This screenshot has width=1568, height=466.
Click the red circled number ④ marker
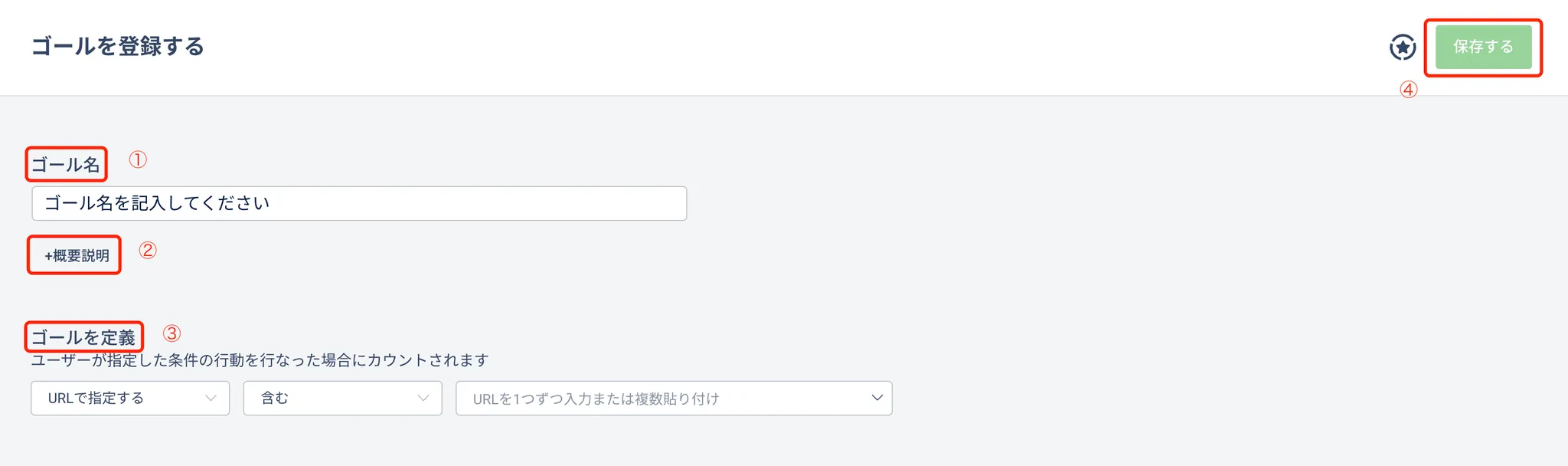point(1409,90)
